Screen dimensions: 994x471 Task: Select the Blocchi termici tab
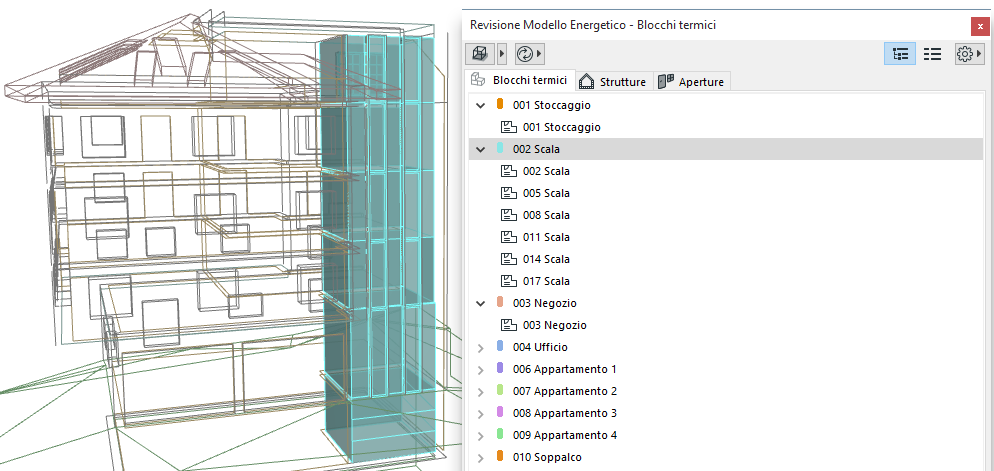(x=520, y=81)
